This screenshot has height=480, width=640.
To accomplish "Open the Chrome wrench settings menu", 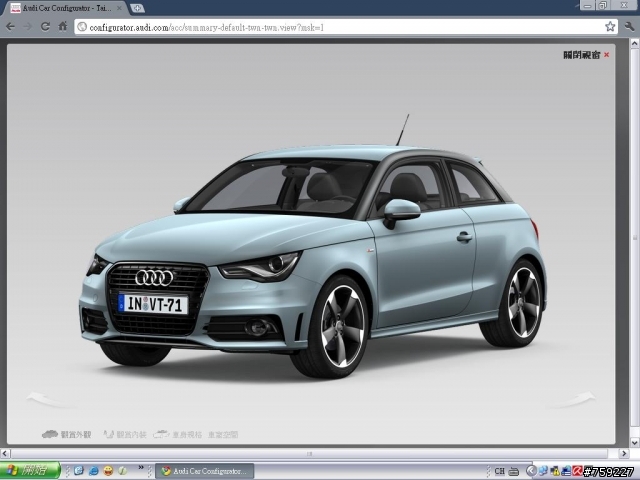I will (629, 27).
